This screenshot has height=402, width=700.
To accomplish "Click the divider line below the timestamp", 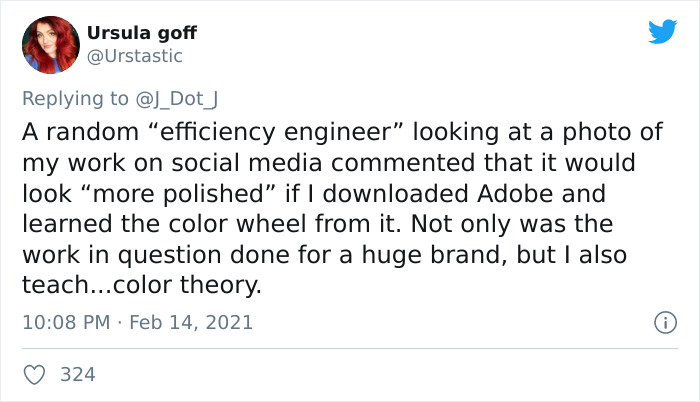I will click(350, 348).
